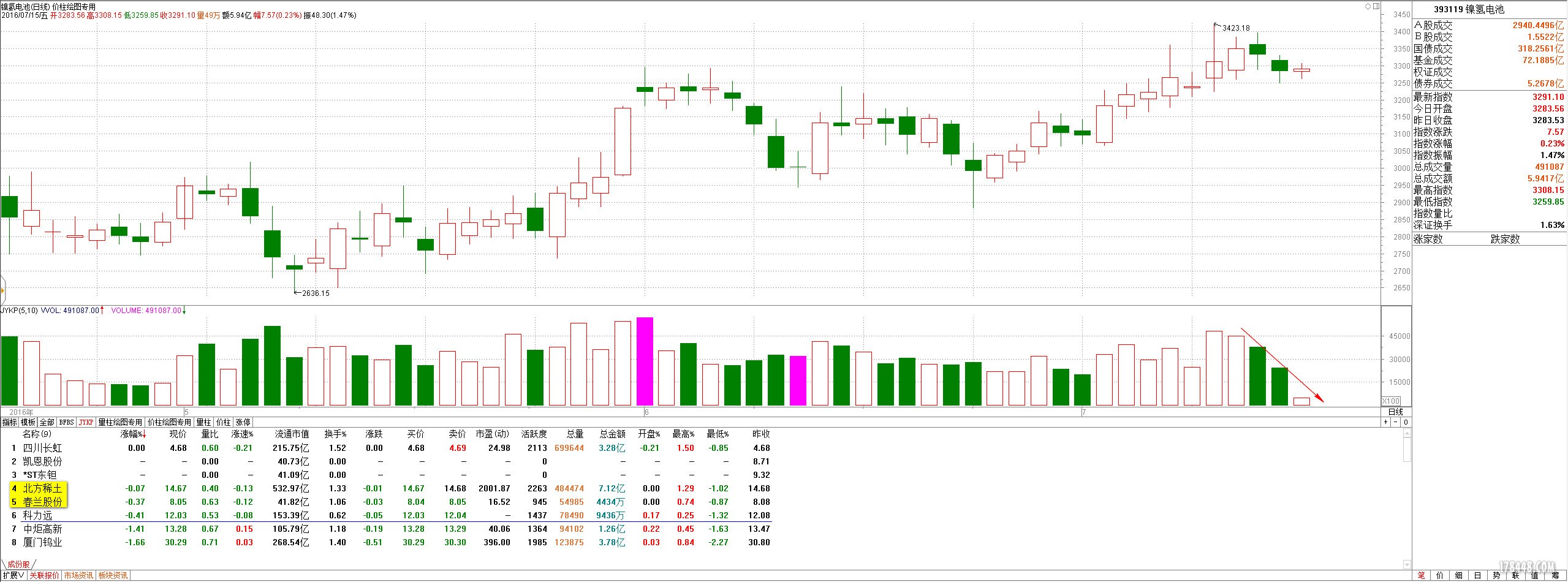Click the 日 tab at the bottom right

point(1479,576)
